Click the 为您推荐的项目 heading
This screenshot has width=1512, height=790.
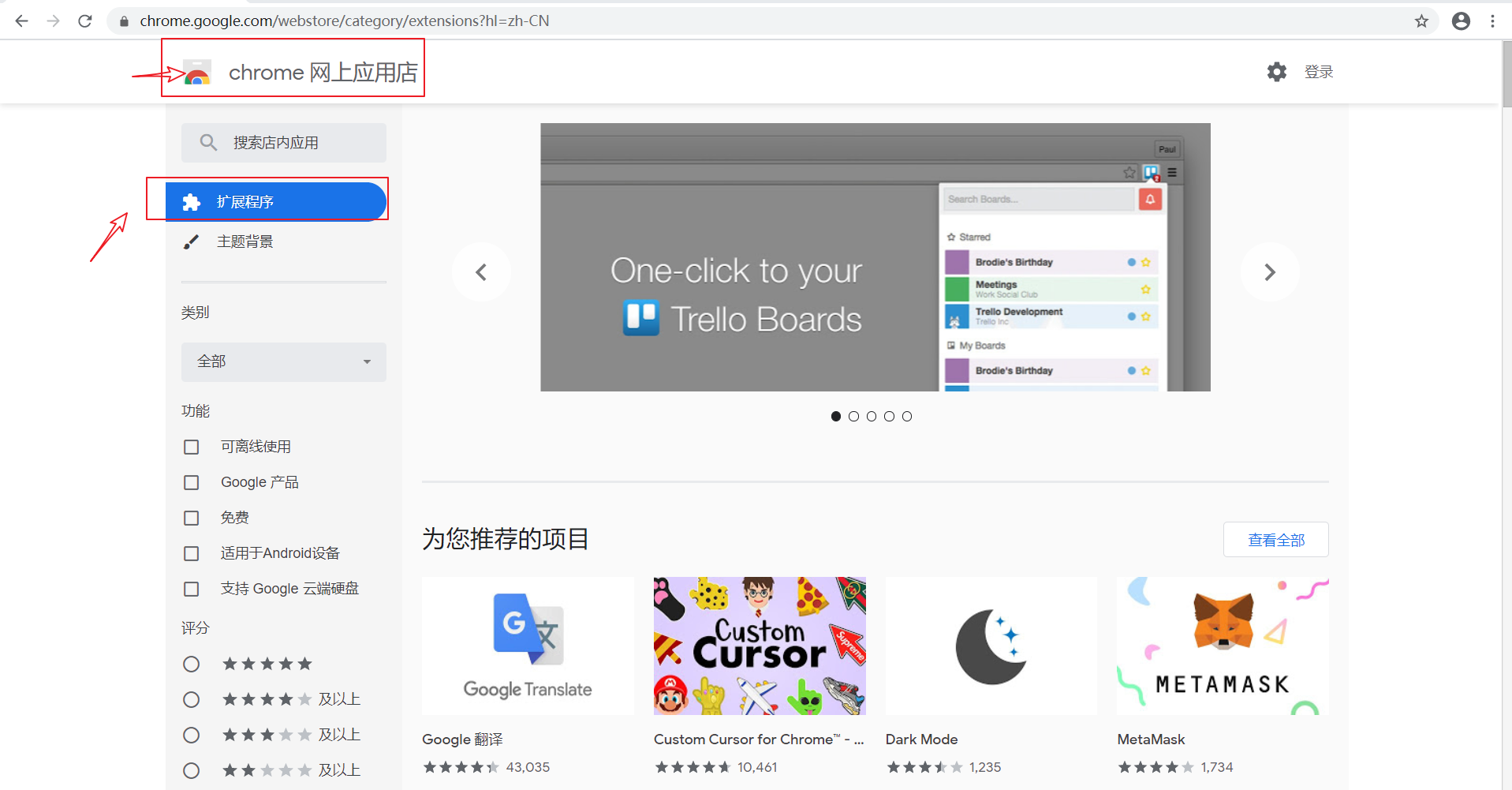[506, 539]
